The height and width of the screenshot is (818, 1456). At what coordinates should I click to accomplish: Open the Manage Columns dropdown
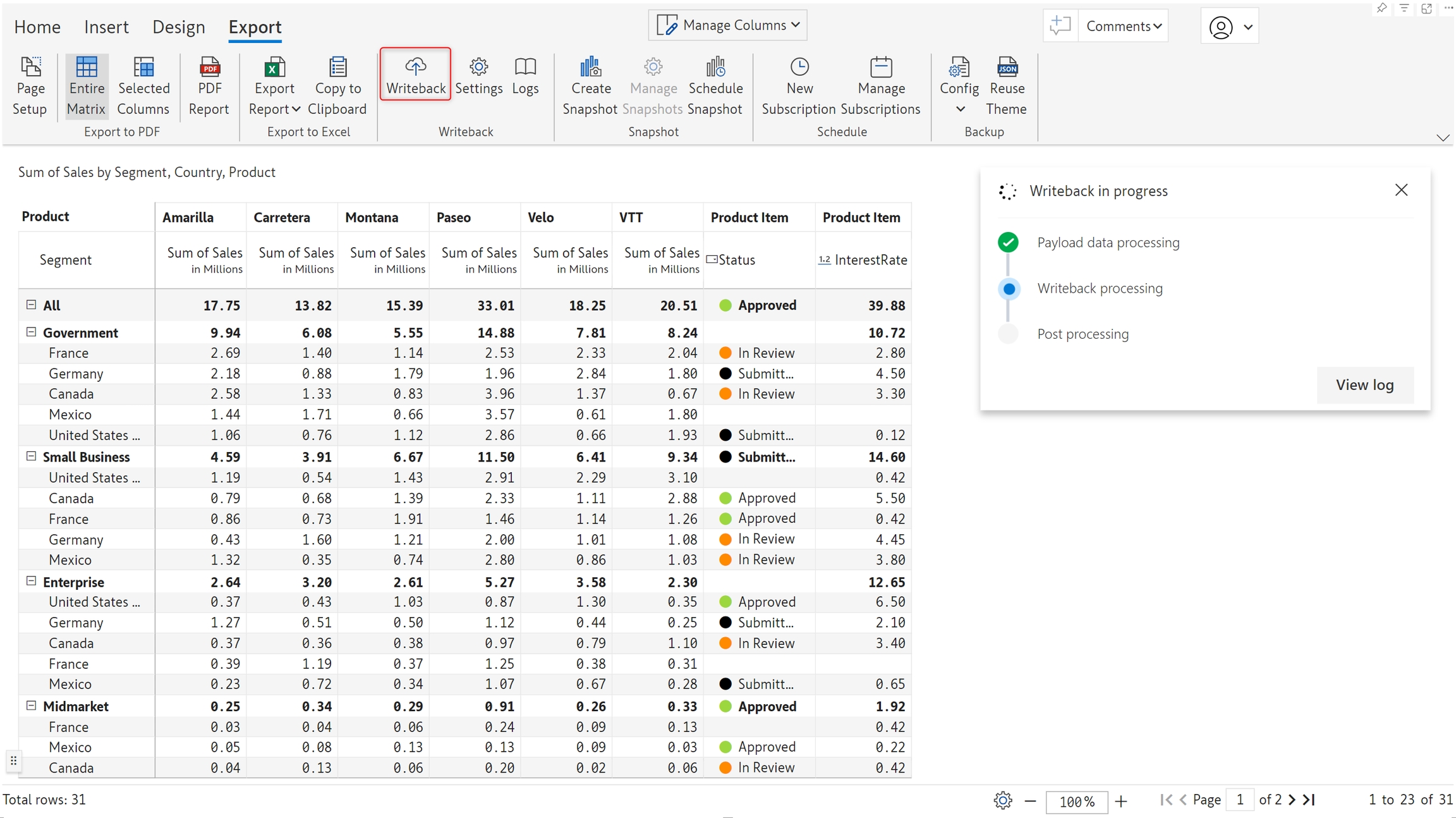tap(728, 25)
